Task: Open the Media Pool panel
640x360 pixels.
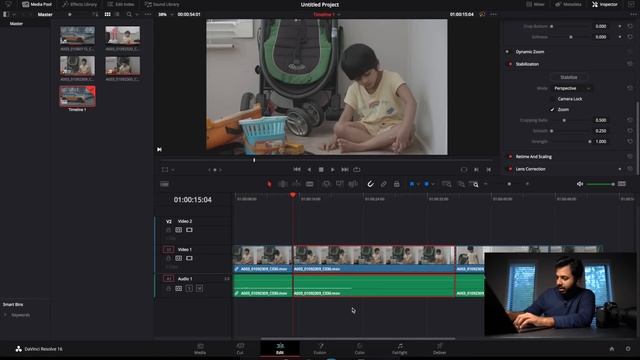Action: point(37,4)
